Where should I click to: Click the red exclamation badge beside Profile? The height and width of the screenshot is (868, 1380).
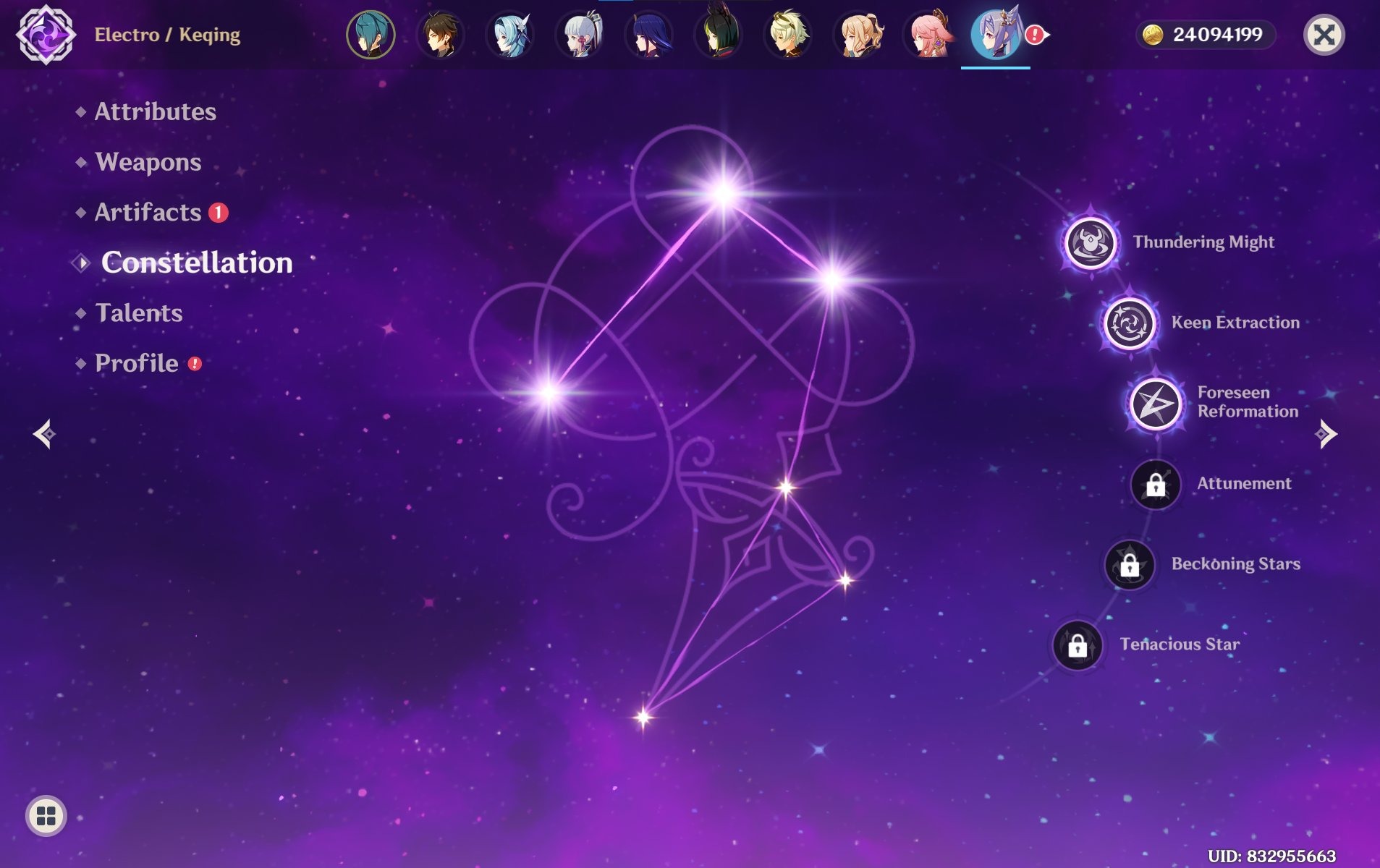pos(195,363)
